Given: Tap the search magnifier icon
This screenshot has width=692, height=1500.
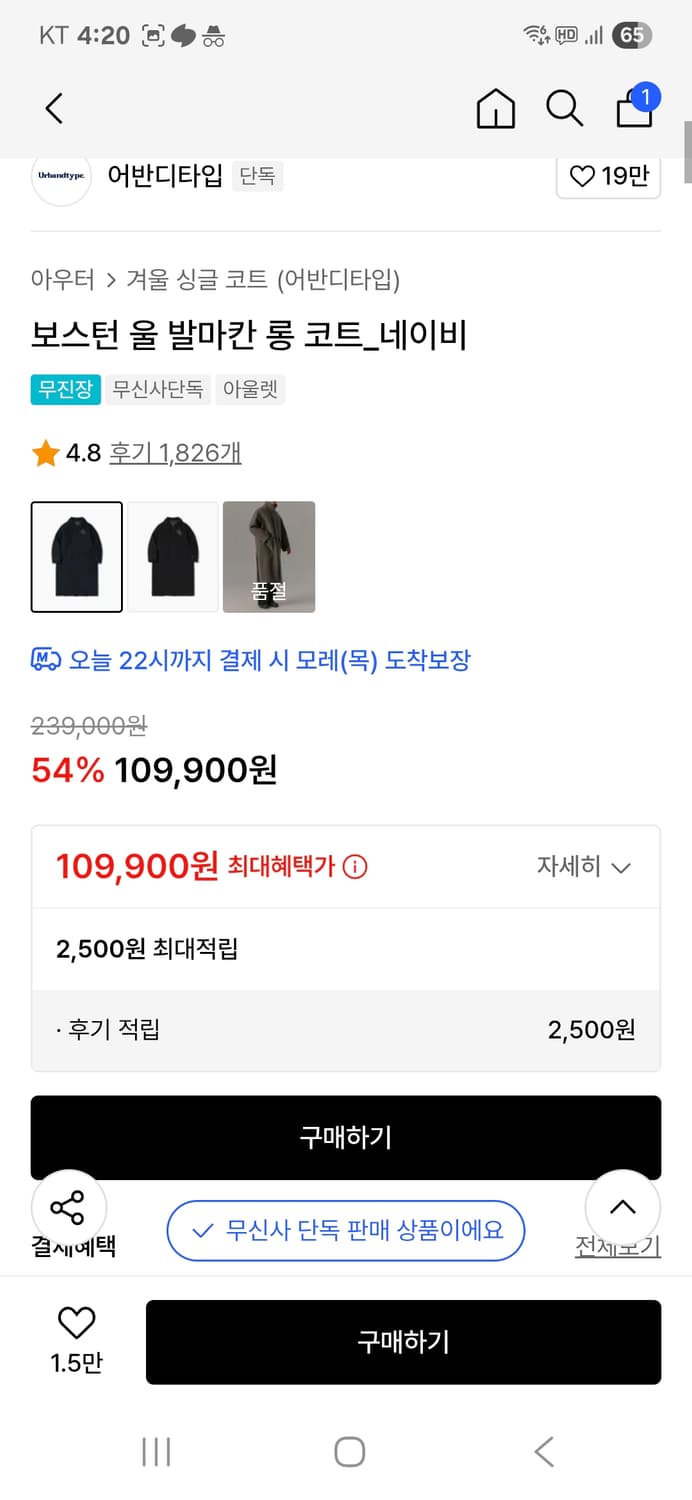Looking at the screenshot, I should click(564, 108).
